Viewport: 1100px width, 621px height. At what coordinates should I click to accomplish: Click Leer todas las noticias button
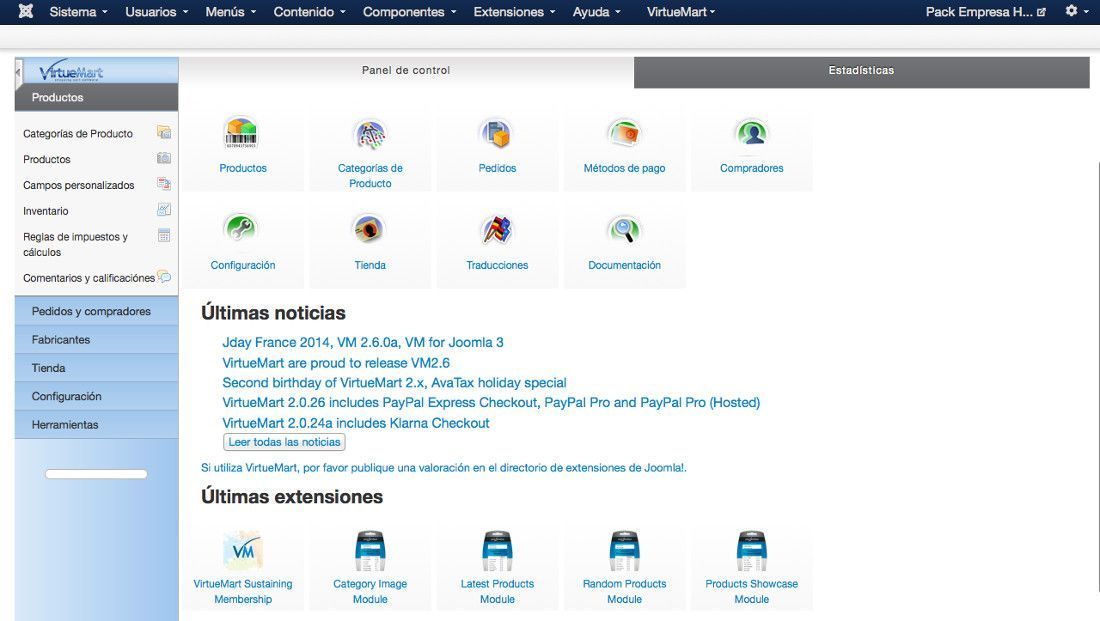click(284, 442)
